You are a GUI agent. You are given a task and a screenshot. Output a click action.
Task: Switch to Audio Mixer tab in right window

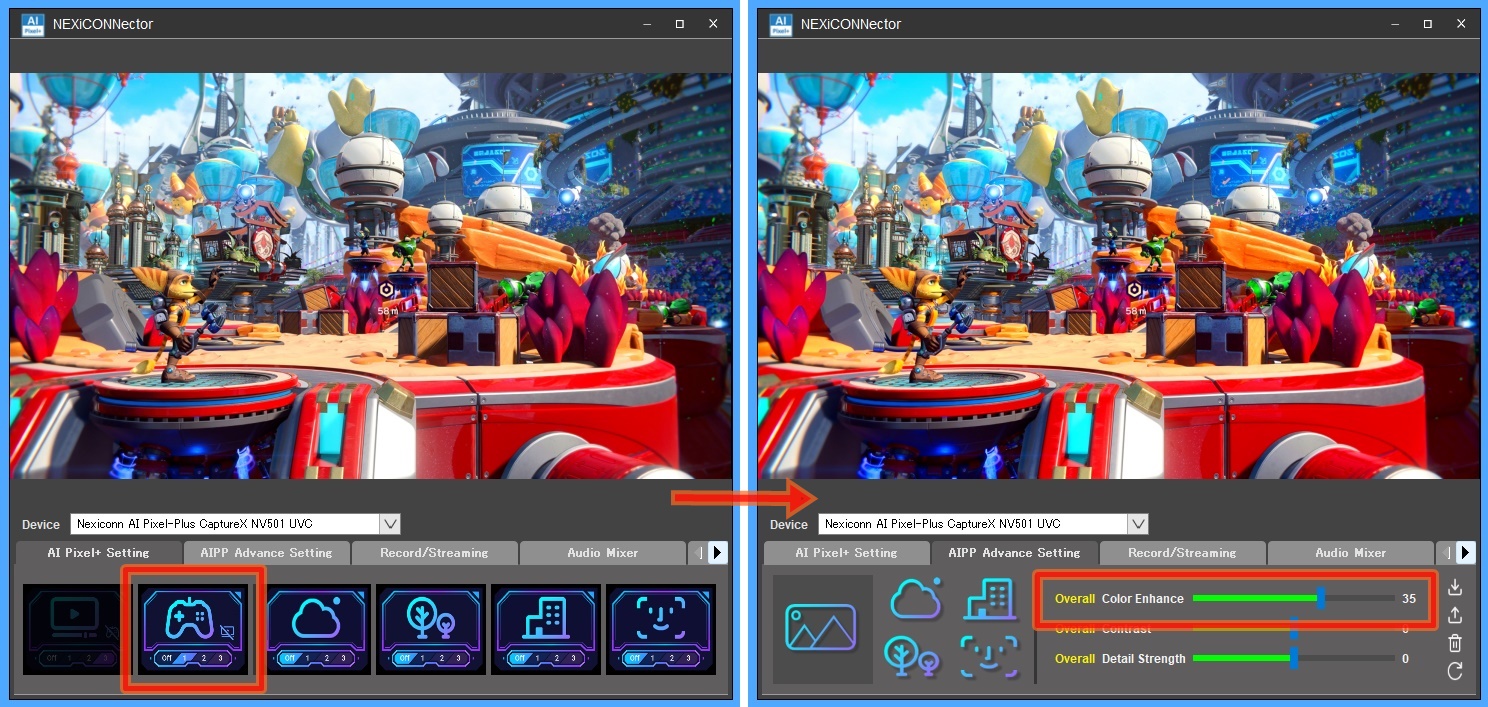[1351, 552]
